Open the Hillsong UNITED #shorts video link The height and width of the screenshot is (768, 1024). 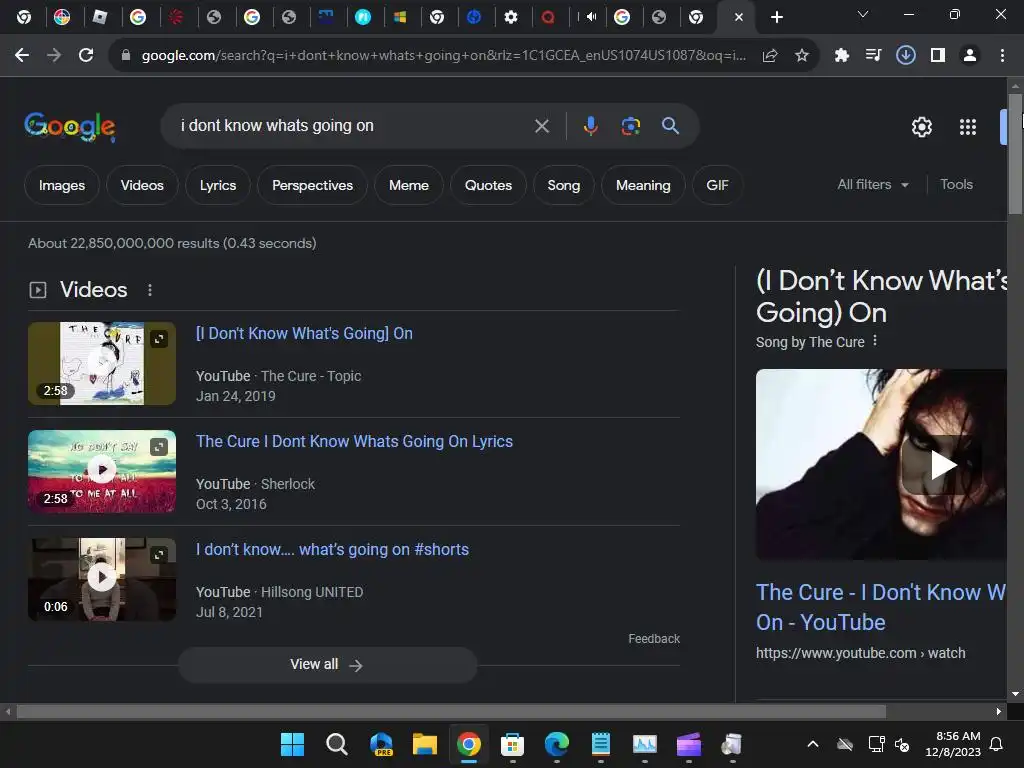(x=332, y=550)
